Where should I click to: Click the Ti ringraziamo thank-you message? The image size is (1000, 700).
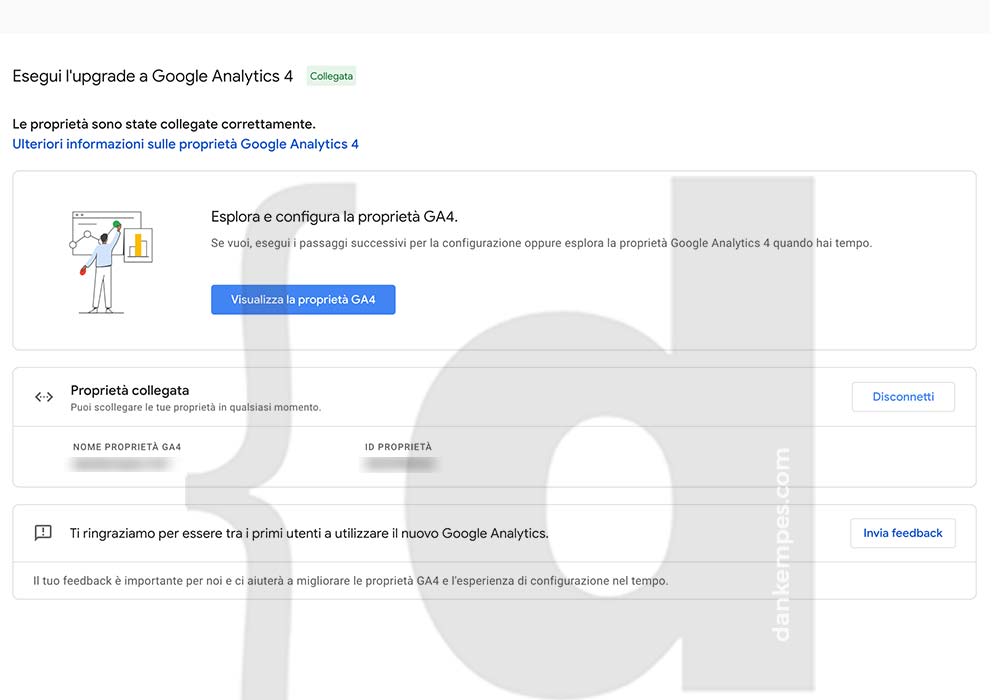[309, 534]
